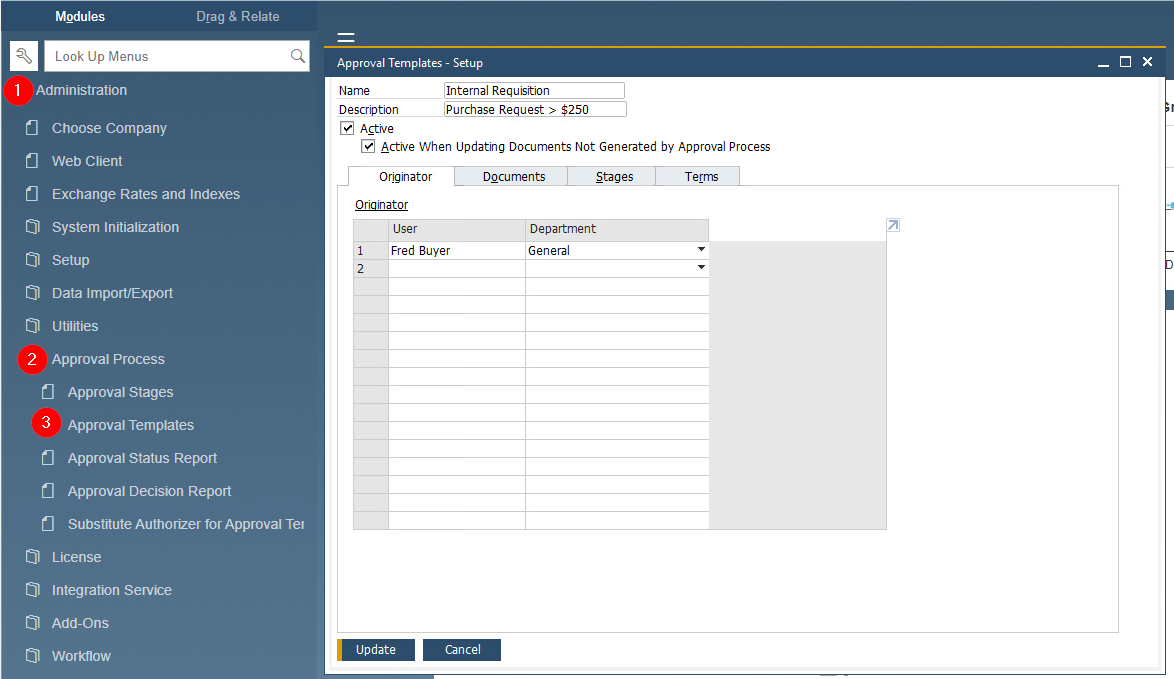Click the wrench tools icon beside the menu search box
Image resolution: width=1174 pixels, height=679 pixels.
click(23, 56)
